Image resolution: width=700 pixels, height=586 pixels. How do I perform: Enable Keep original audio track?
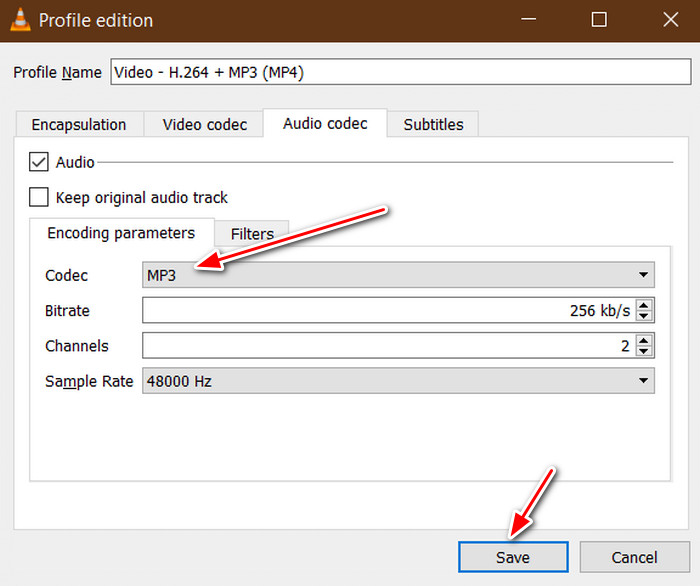point(39,197)
